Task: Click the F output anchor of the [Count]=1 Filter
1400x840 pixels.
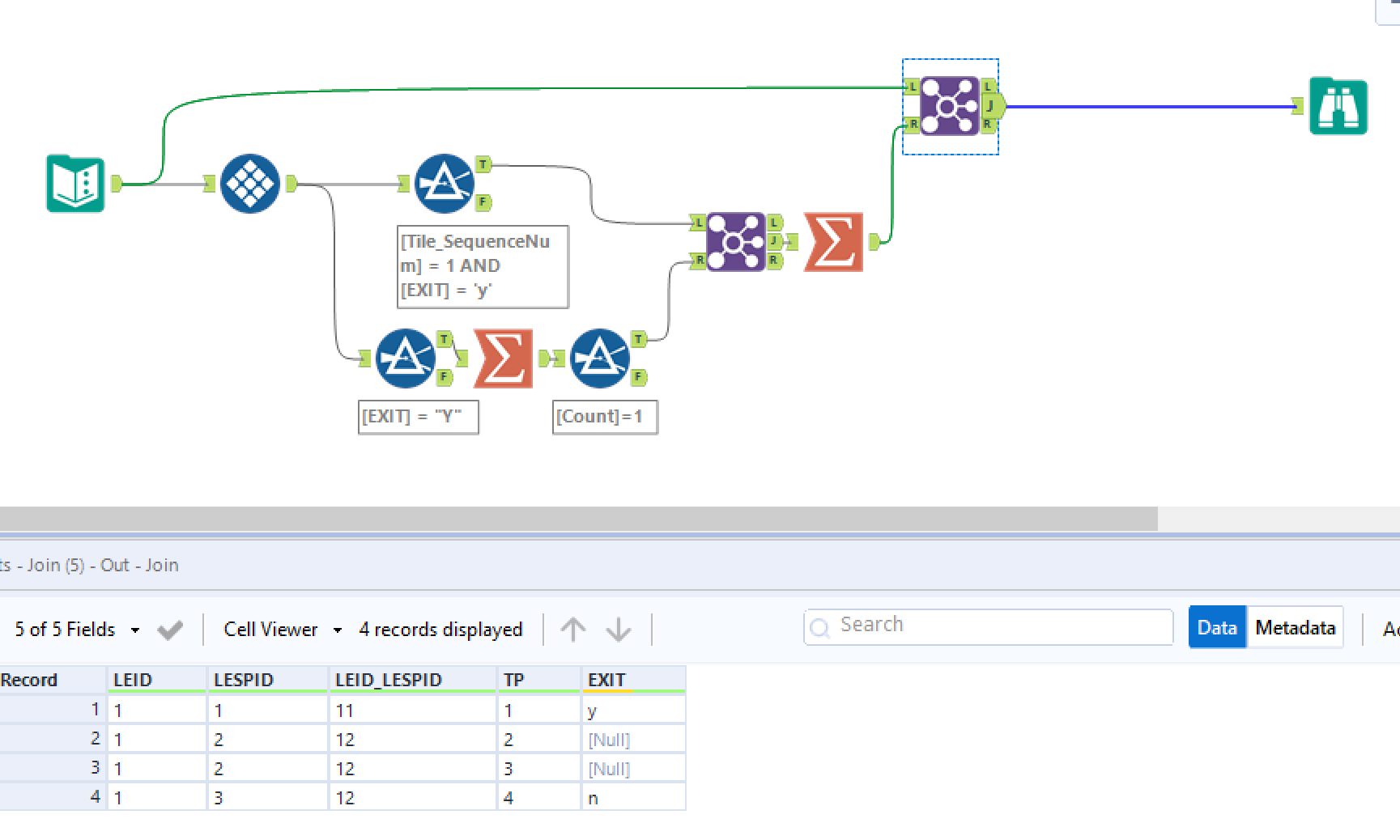Action: (640, 375)
